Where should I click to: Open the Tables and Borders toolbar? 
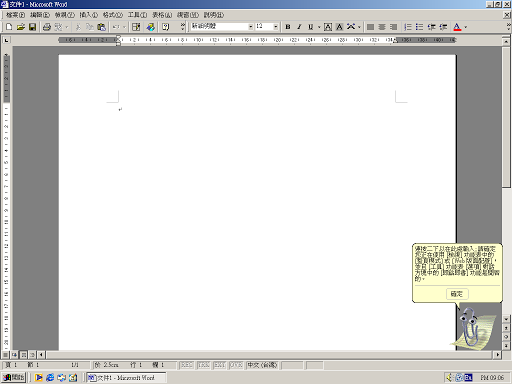coord(136,27)
